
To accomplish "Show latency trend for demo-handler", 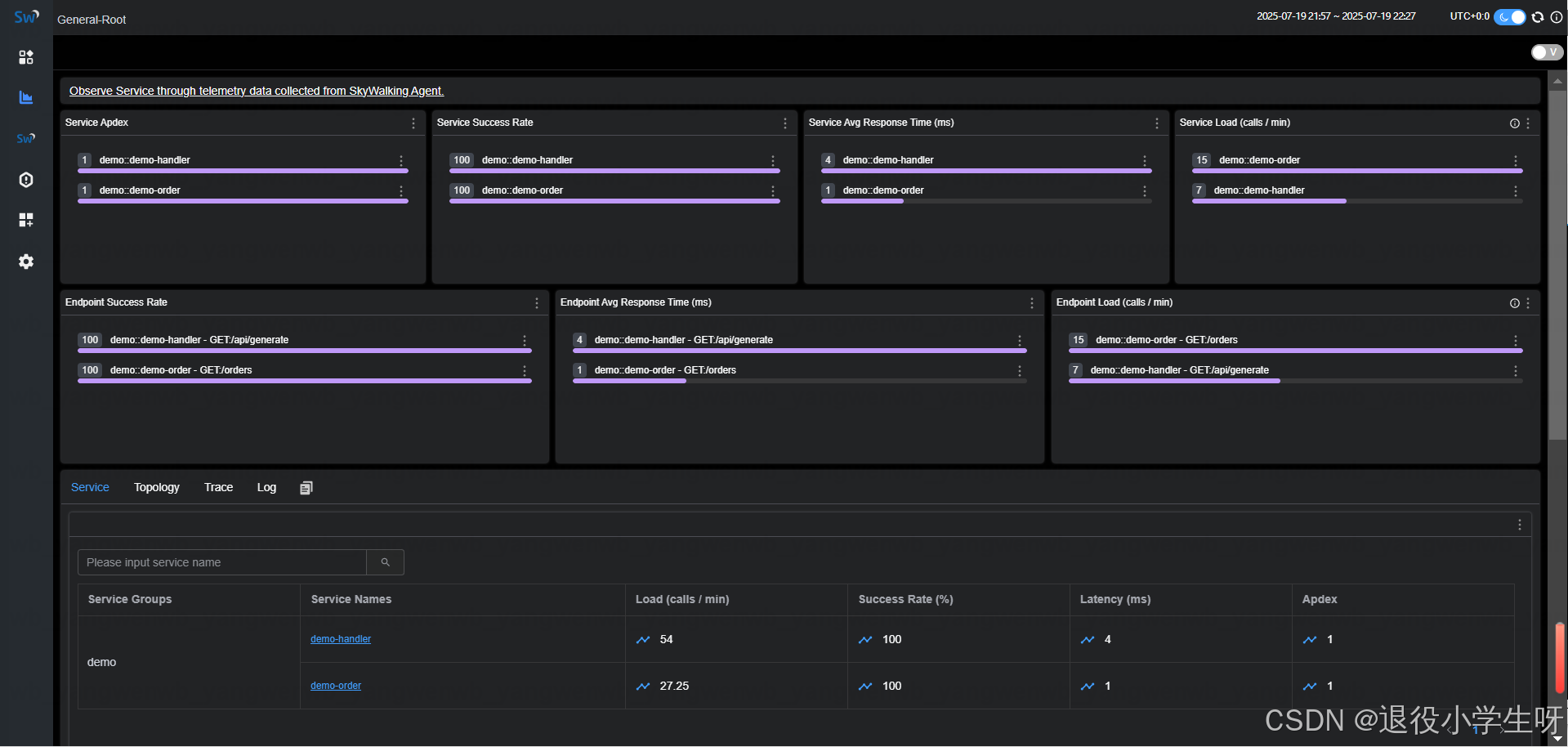I will click(x=1088, y=640).
